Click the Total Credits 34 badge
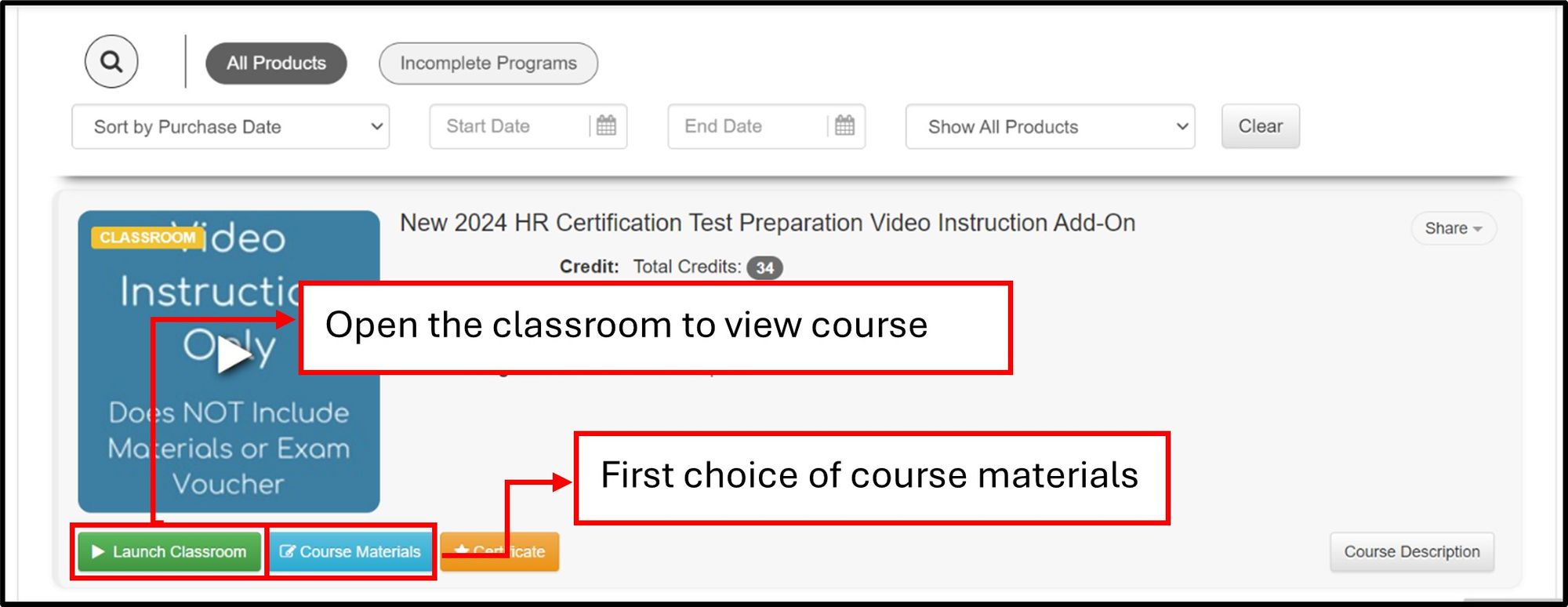Image resolution: width=1568 pixels, height=607 pixels. (764, 268)
